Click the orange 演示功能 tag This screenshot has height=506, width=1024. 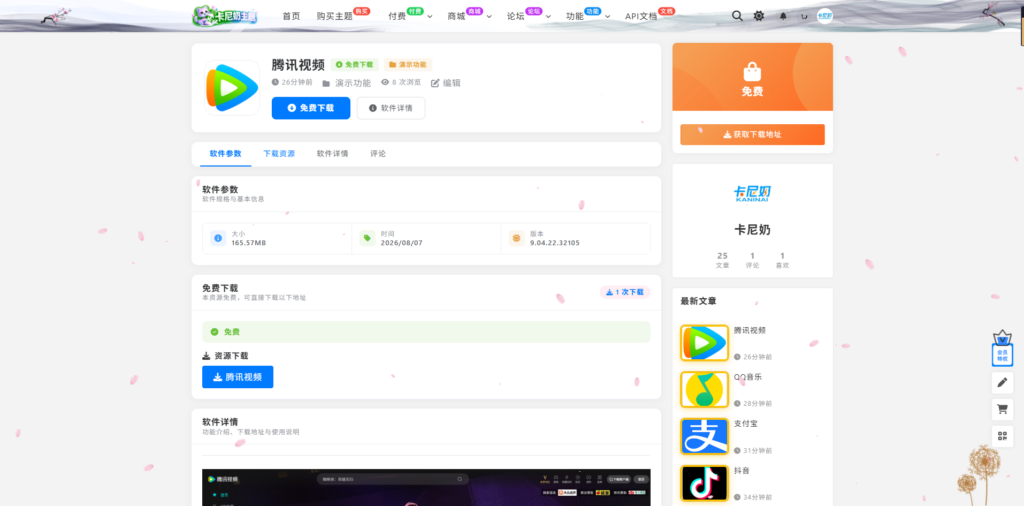click(408, 65)
